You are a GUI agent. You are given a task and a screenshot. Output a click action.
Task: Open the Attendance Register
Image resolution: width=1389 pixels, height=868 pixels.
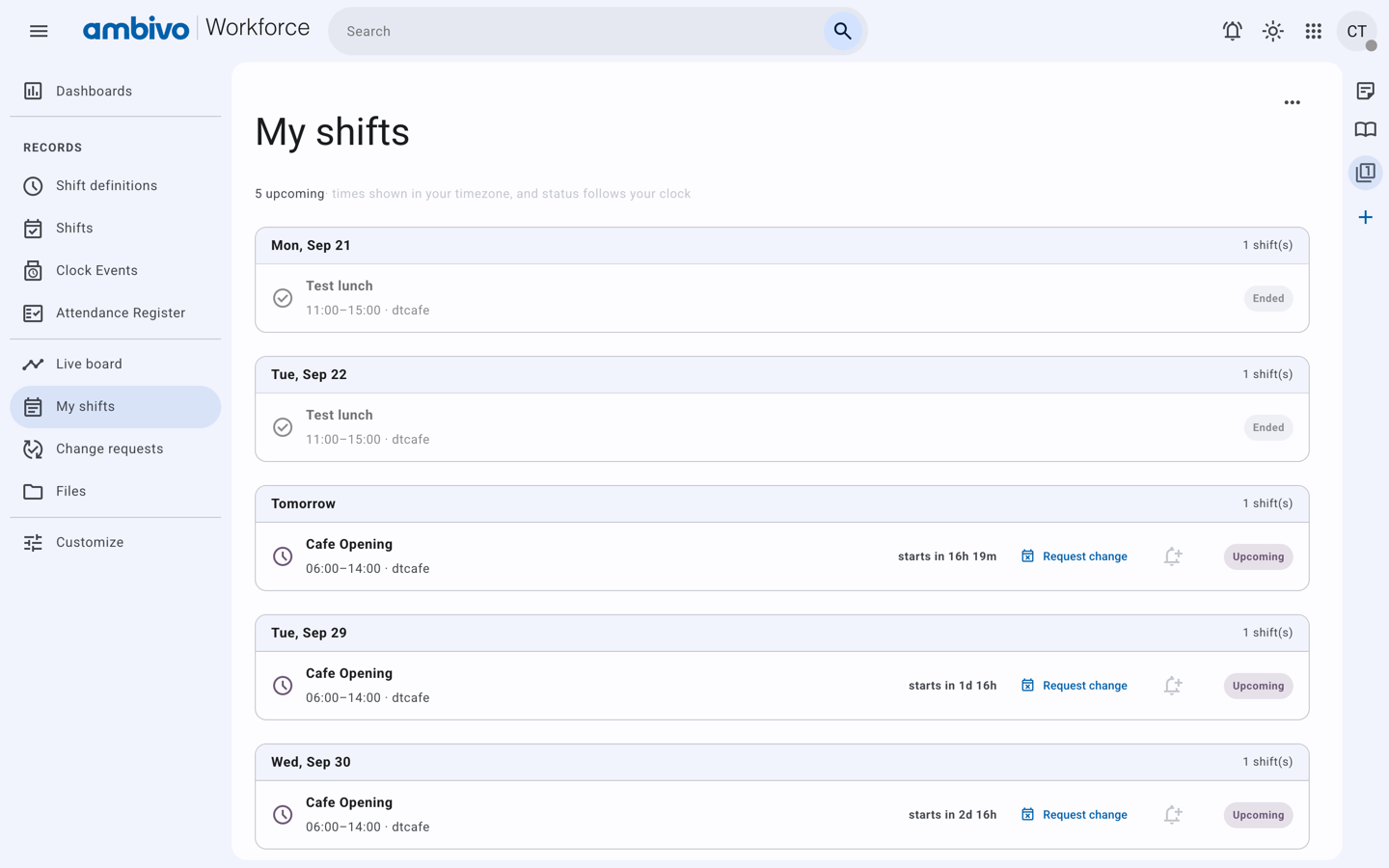click(x=116, y=312)
